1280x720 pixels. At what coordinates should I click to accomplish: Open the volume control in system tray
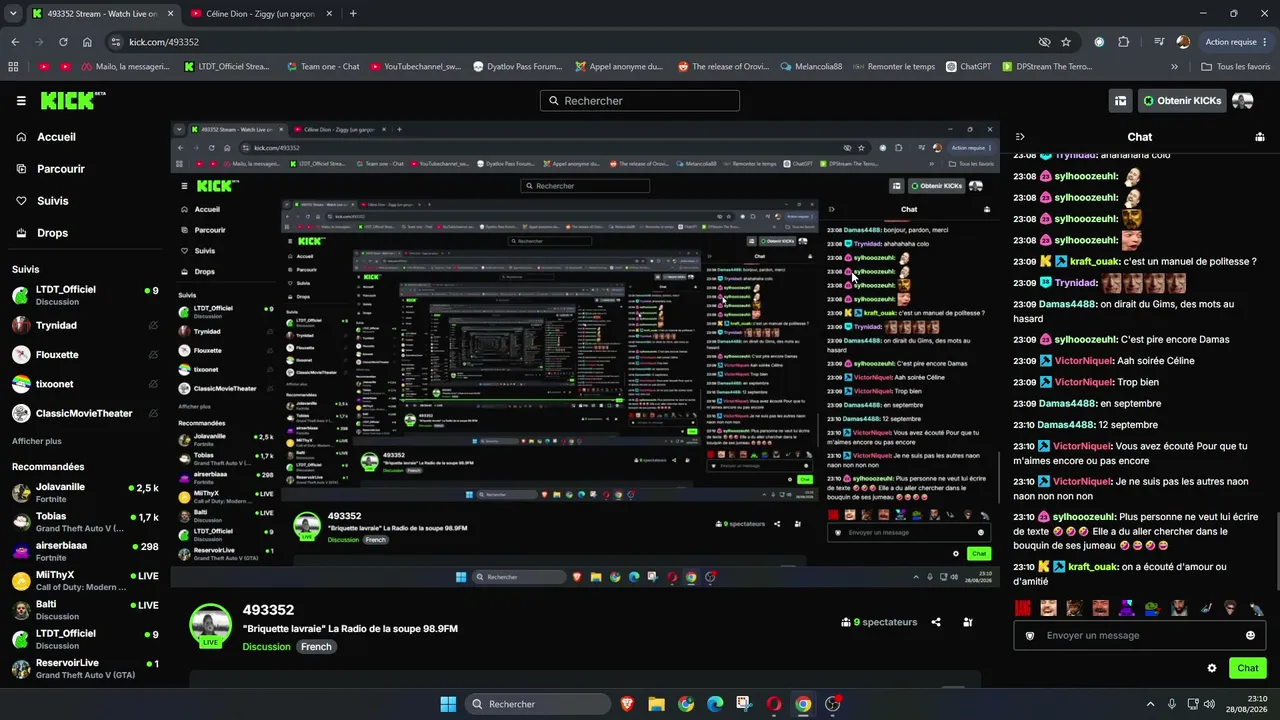tap(1210, 704)
